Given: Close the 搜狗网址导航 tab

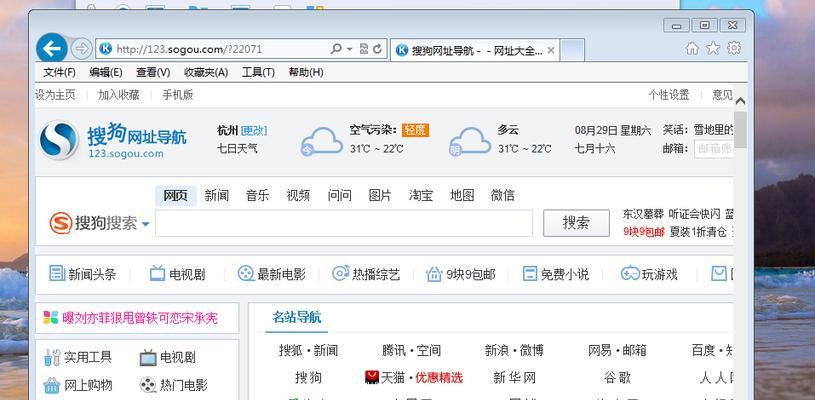Looking at the screenshot, I should pyautogui.click(x=551, y=50).
